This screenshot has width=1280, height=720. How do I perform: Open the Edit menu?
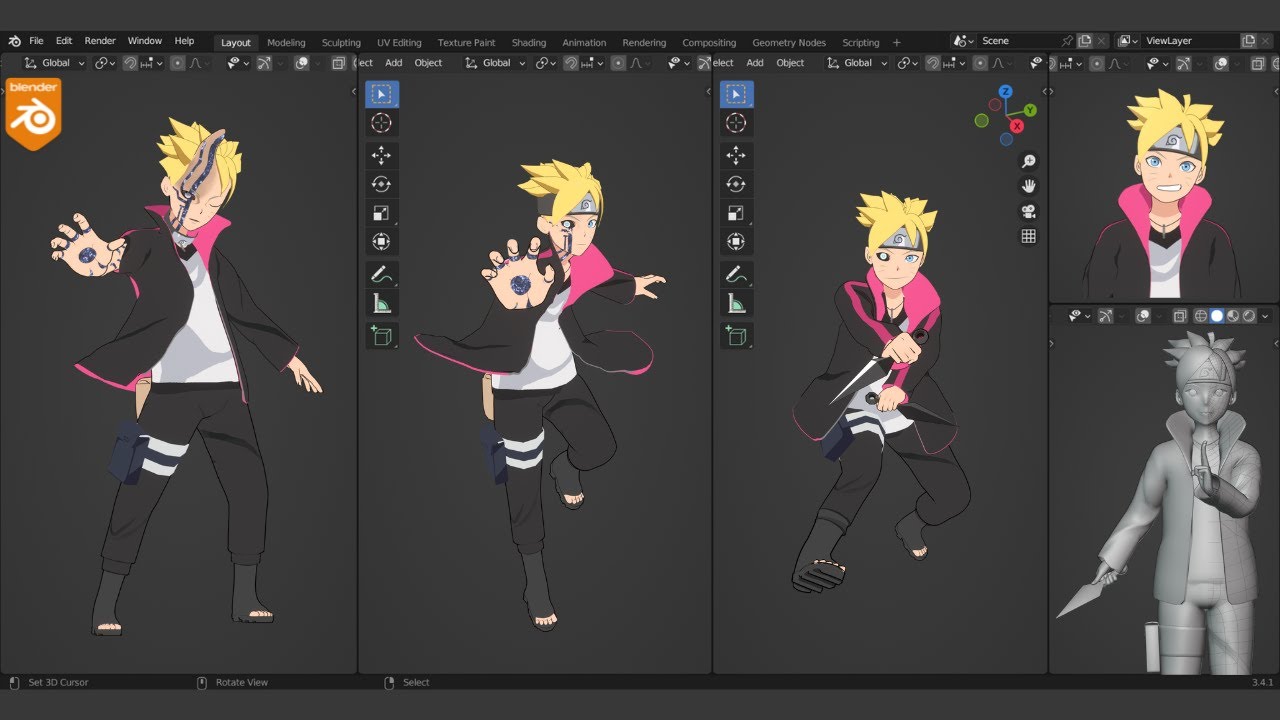tap(64, 41)
